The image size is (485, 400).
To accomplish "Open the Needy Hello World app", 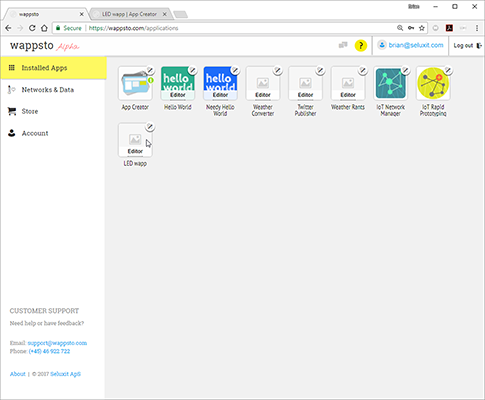I will [x=220, y=83].
